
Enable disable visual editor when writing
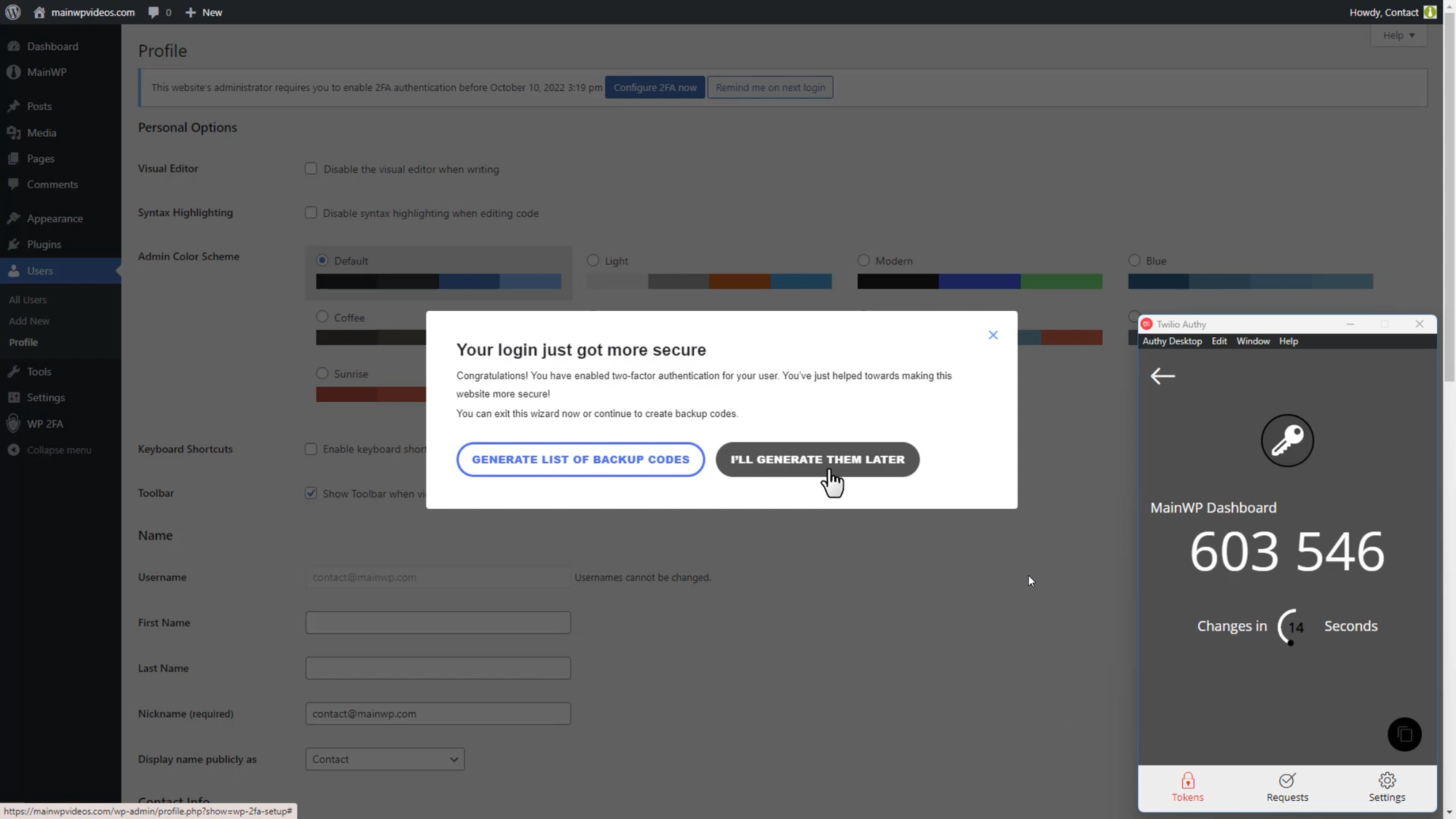[311, 168]
